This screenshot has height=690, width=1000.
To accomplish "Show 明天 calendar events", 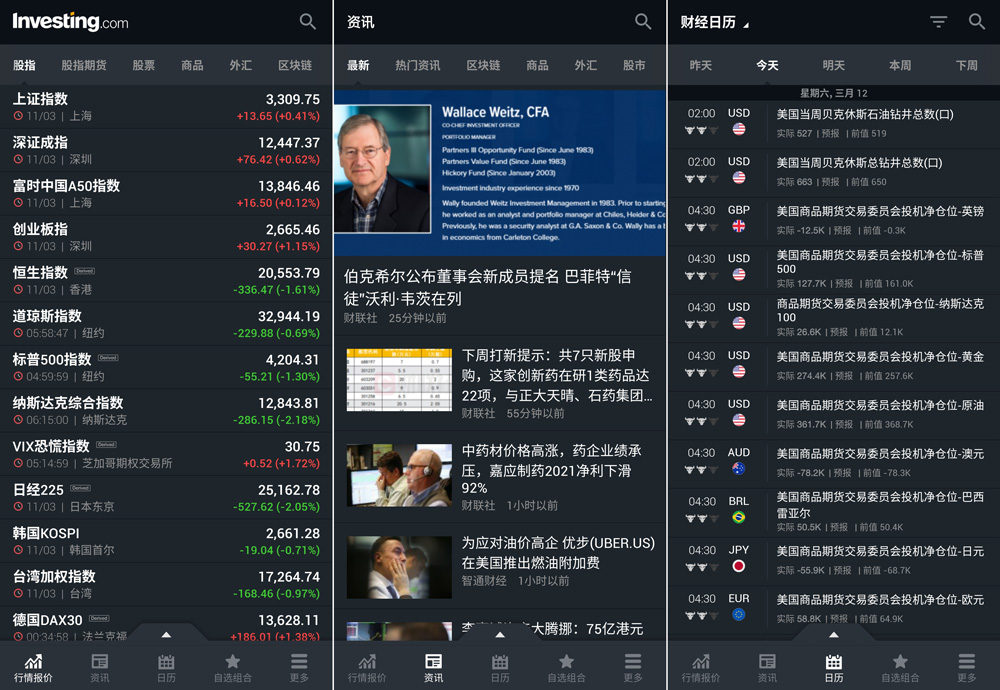I will [x=834, y=65].
